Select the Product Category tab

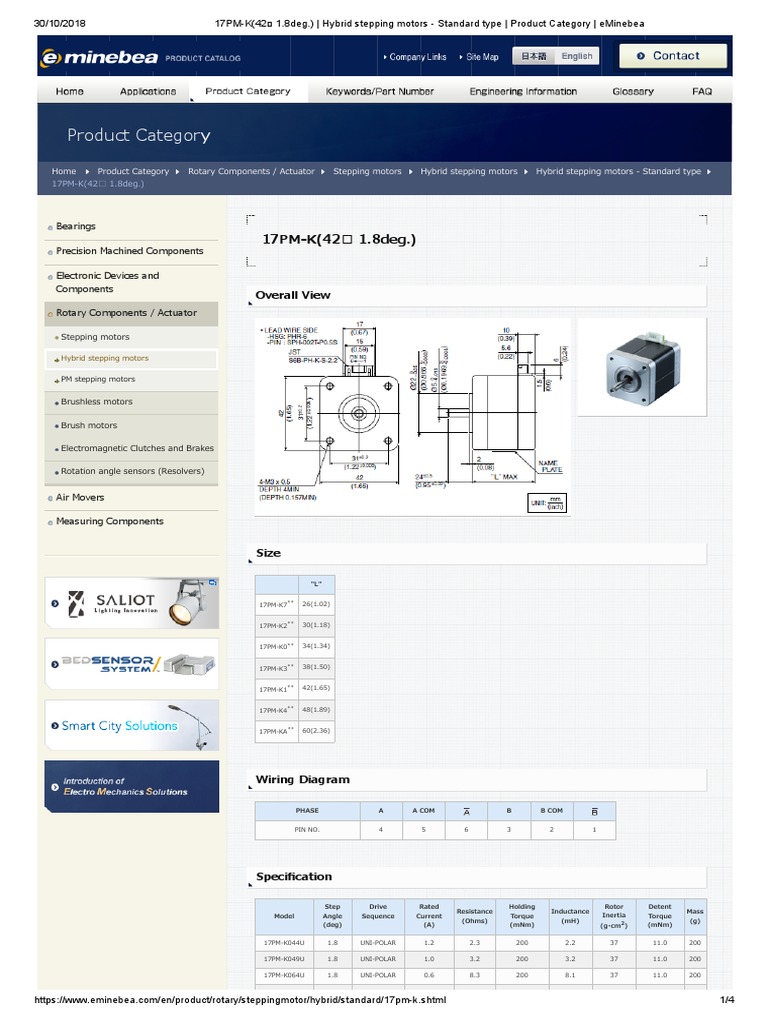click(248, 91)
